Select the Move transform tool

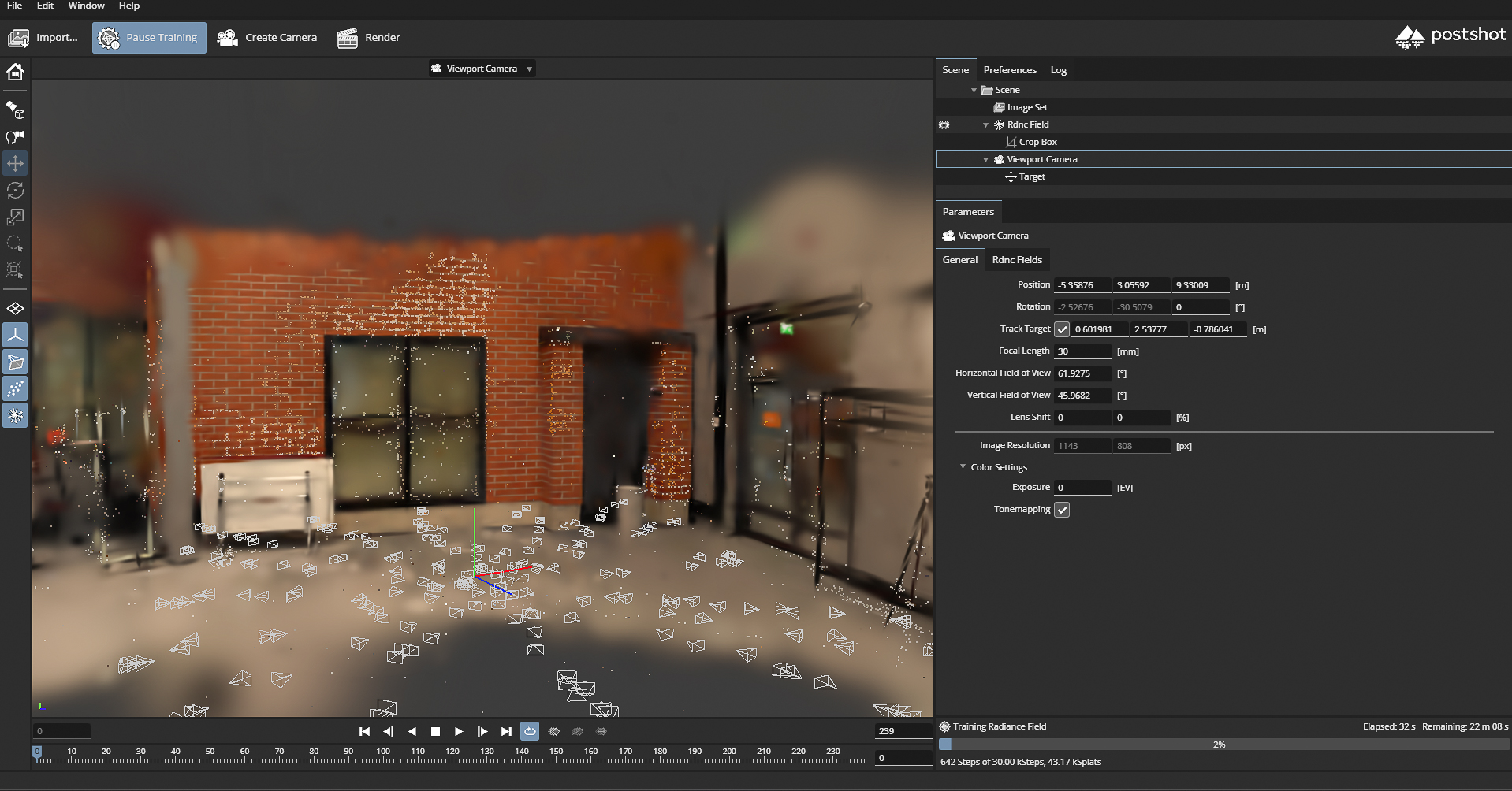pos(15,164)
